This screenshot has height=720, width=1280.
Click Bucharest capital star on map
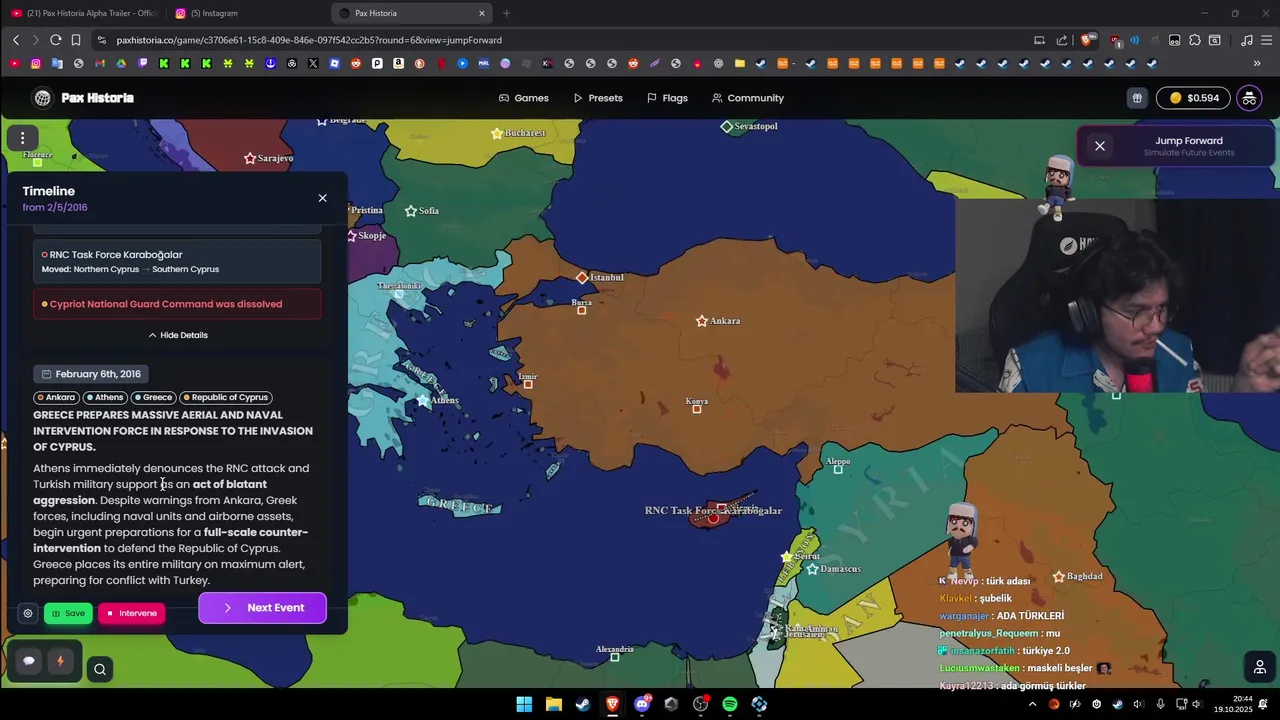[x=497, y=133]
